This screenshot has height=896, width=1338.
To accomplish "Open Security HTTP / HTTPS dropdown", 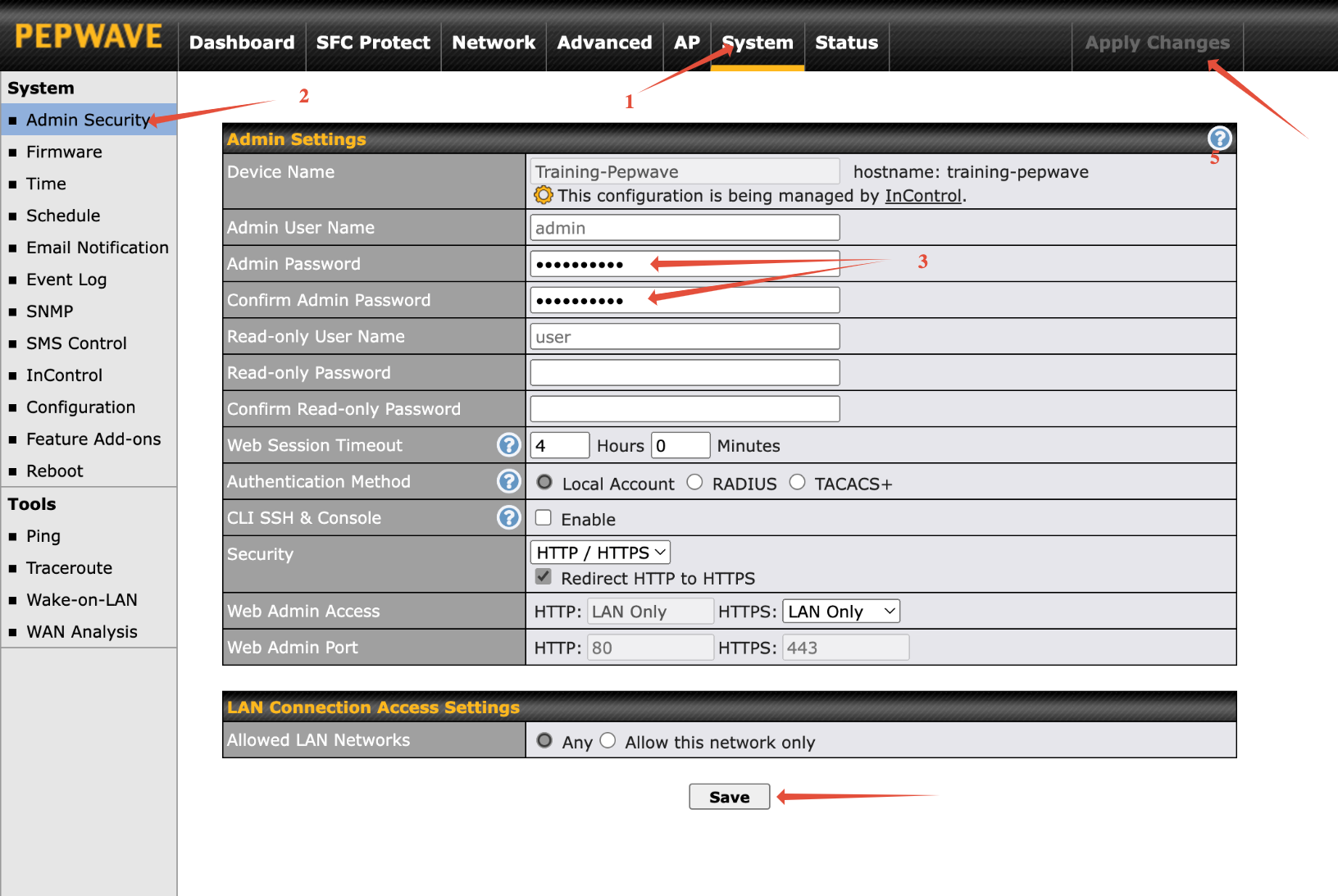I will 601,553.
